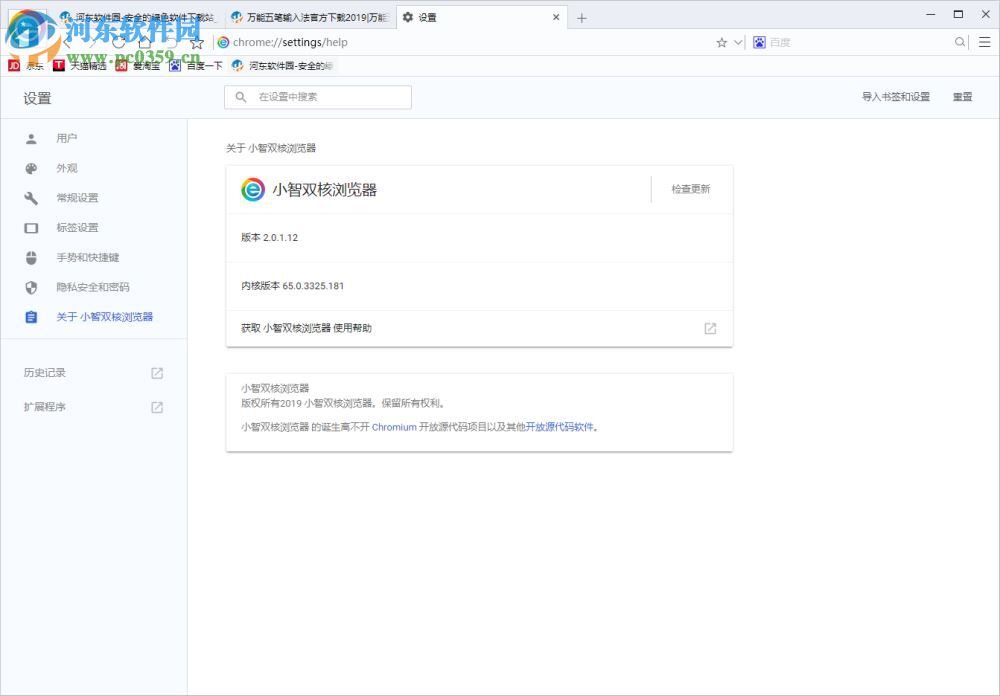Open 隐私安全和密码 via the shield icon
Image resolution: width=1000 pixels, height=696 pixels.
[31, 287]
